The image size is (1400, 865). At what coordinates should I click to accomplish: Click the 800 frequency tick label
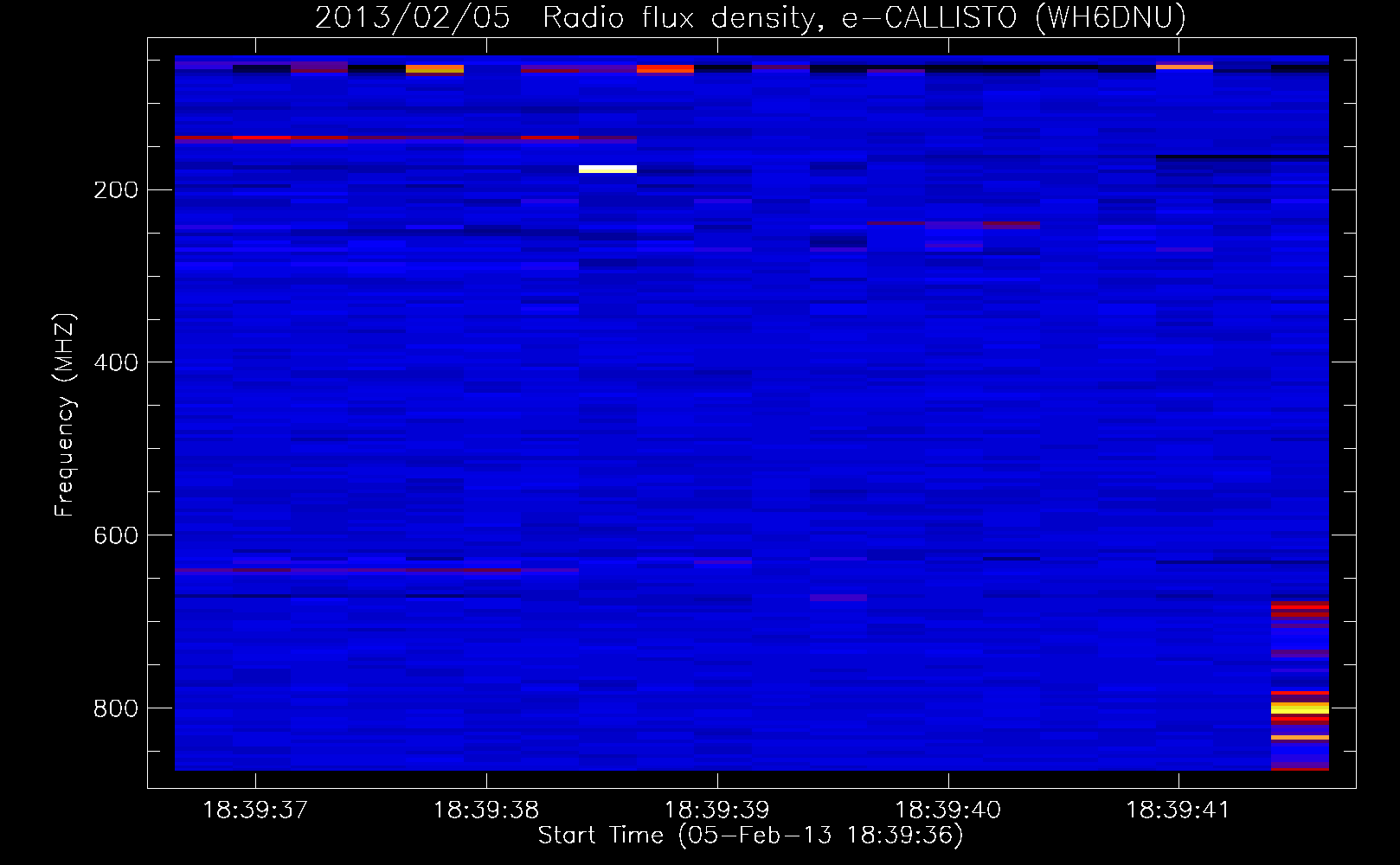tap(116, 708)
